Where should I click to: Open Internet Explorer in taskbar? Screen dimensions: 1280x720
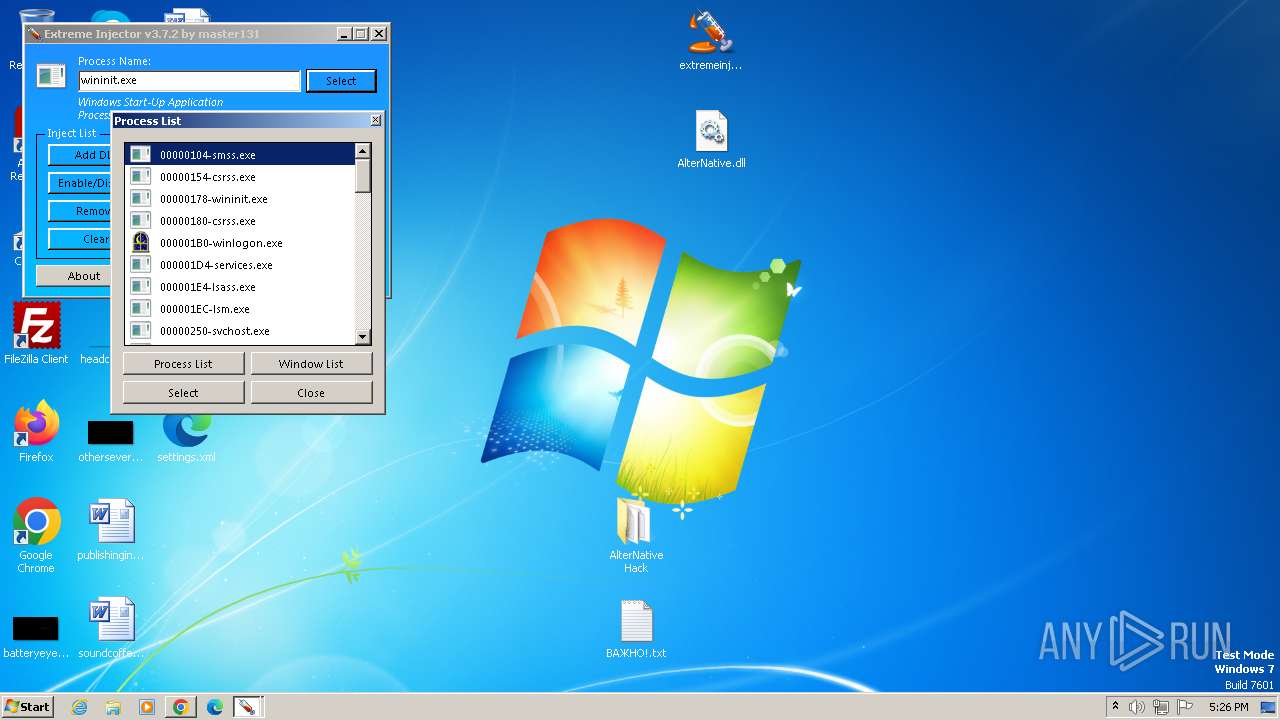pos(79,707)
